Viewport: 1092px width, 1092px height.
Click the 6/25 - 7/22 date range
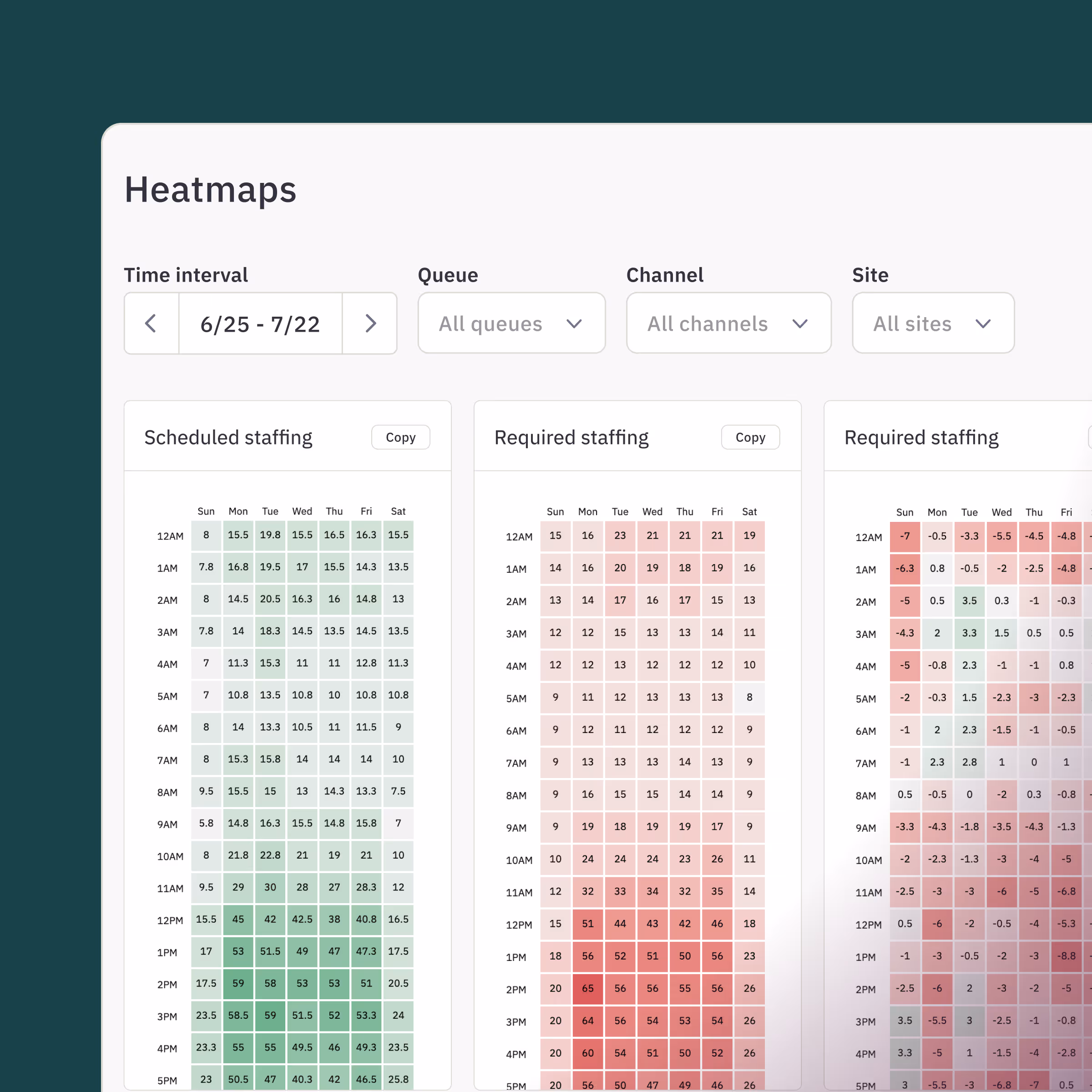[x=260, y=324]
